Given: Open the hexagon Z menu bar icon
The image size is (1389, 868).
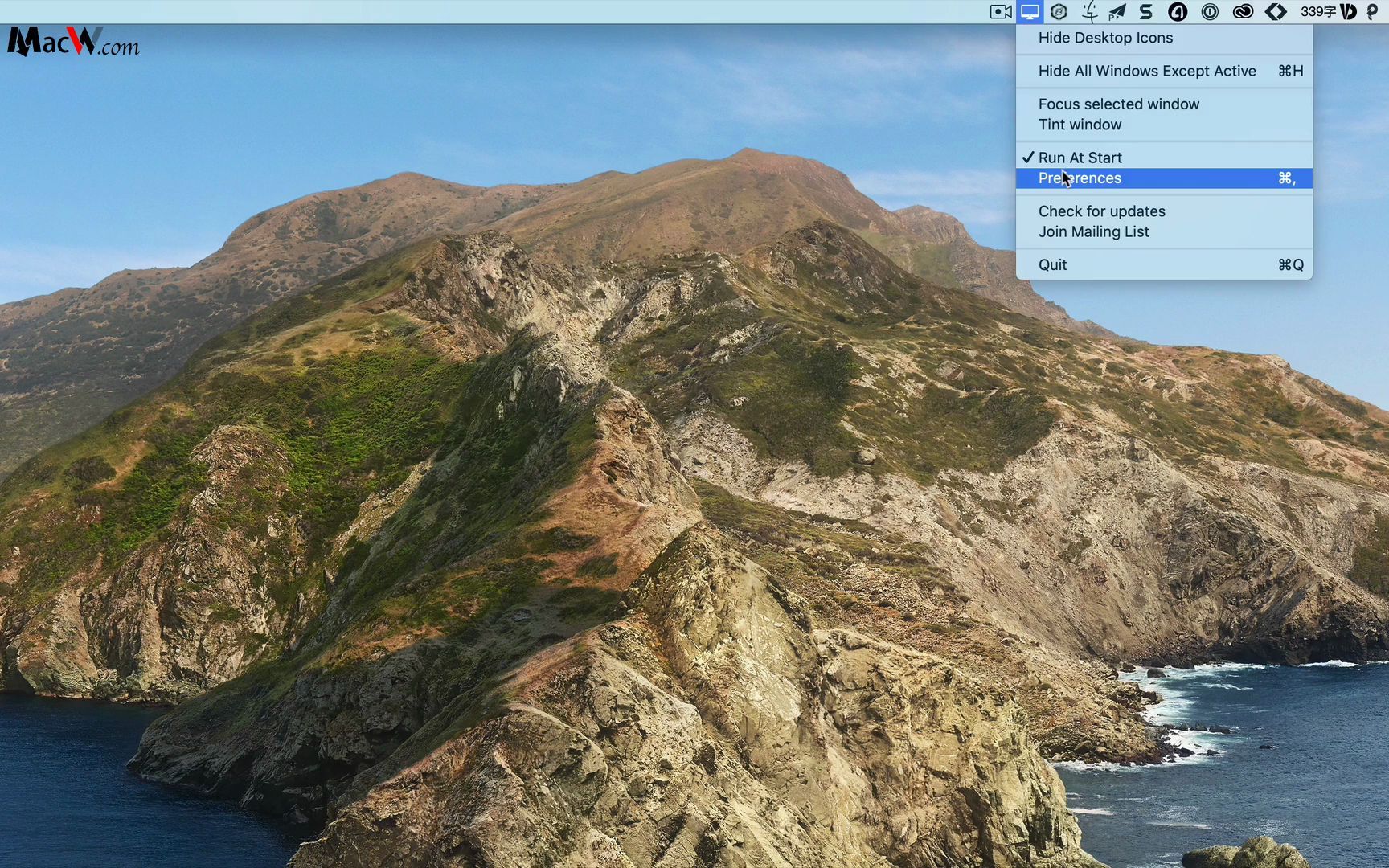Looking at the screenshot, I should point(1059,12).
